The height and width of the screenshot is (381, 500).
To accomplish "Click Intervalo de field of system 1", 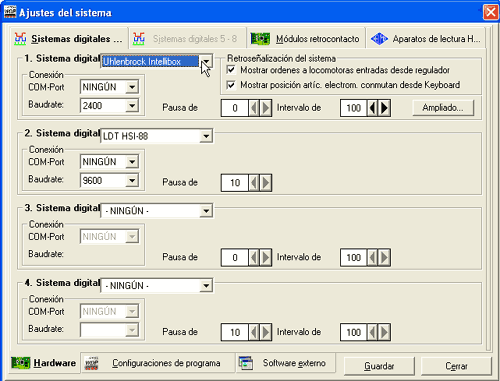I will pos(354,108).
